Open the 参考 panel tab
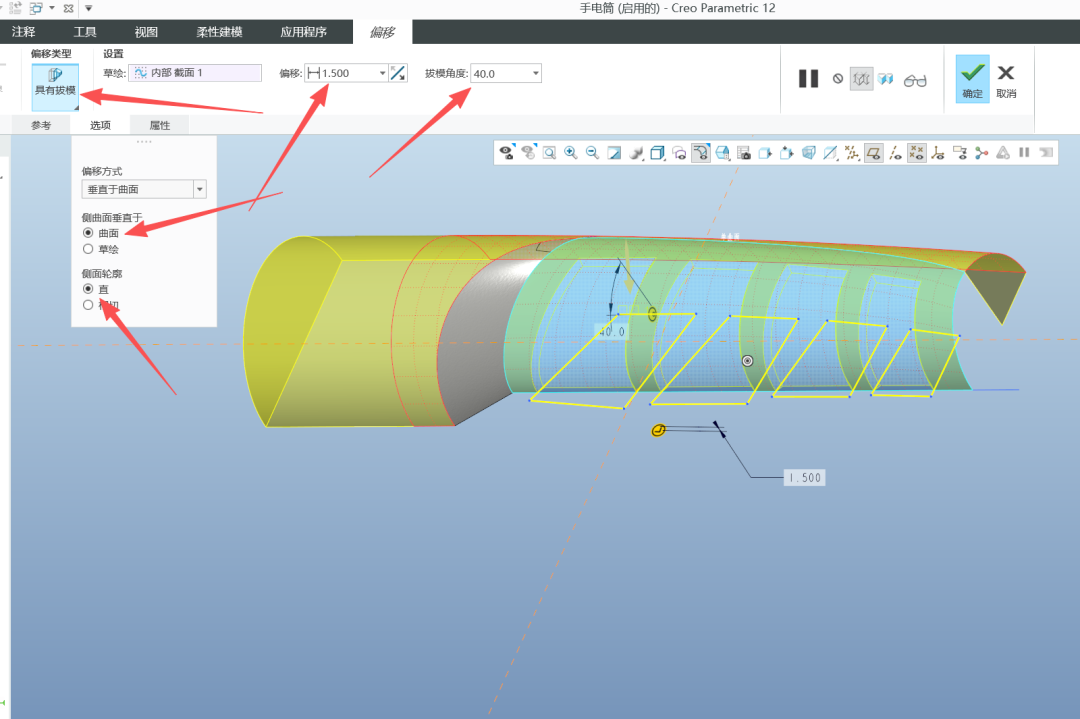The image size is (1080, 719). coord(41,125)
